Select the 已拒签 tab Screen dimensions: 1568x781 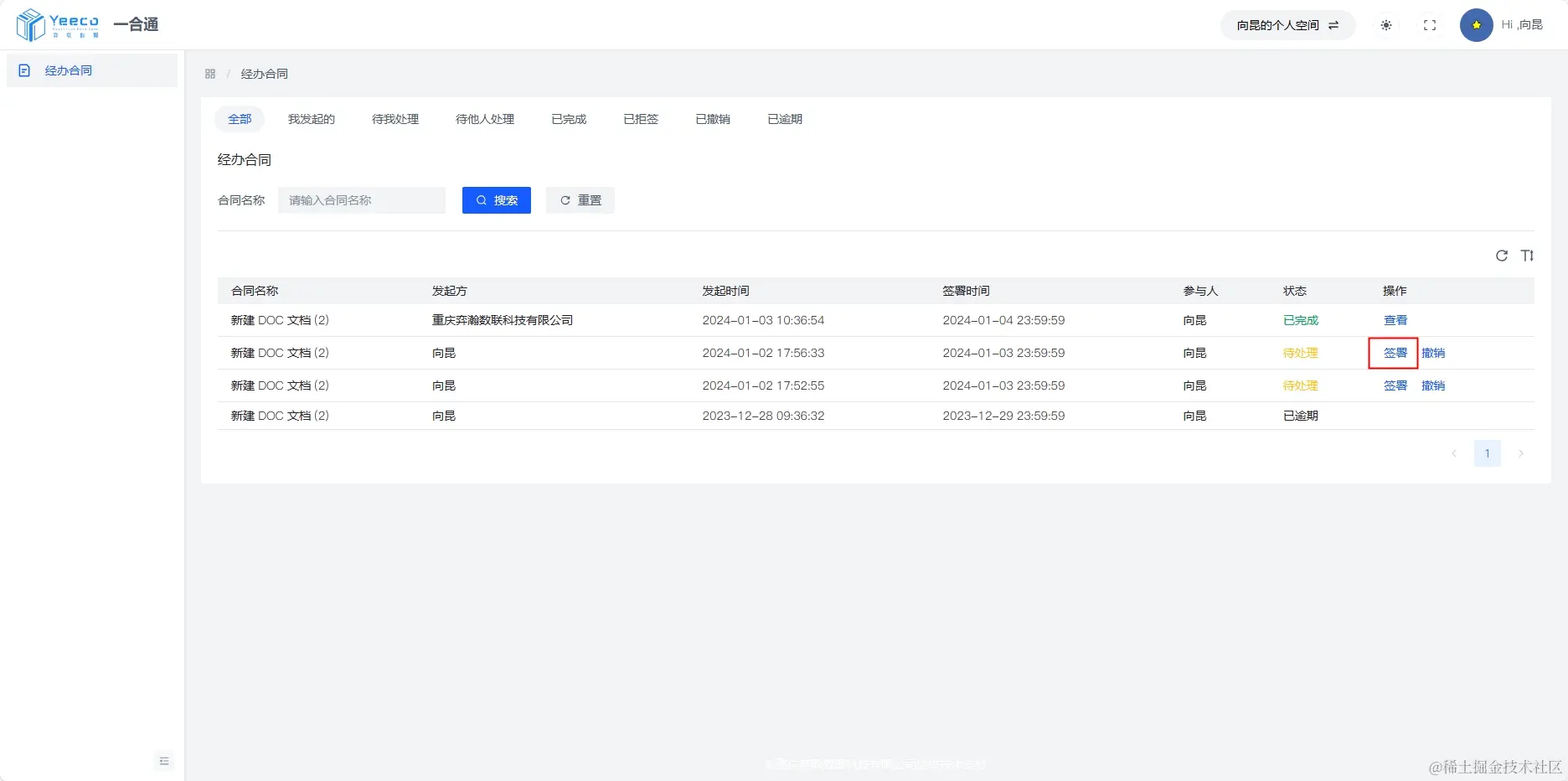click(641, 119)
